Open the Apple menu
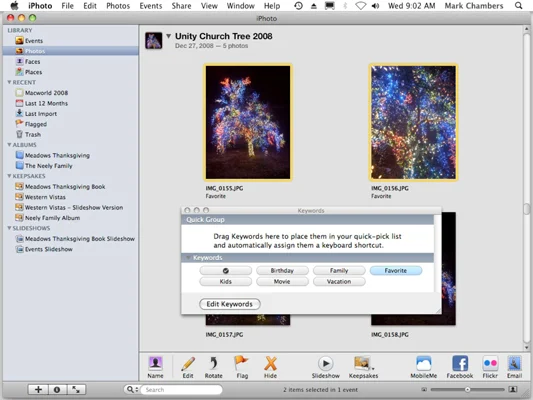This screenshot has height=400, width=533. [x=14, y=5]
